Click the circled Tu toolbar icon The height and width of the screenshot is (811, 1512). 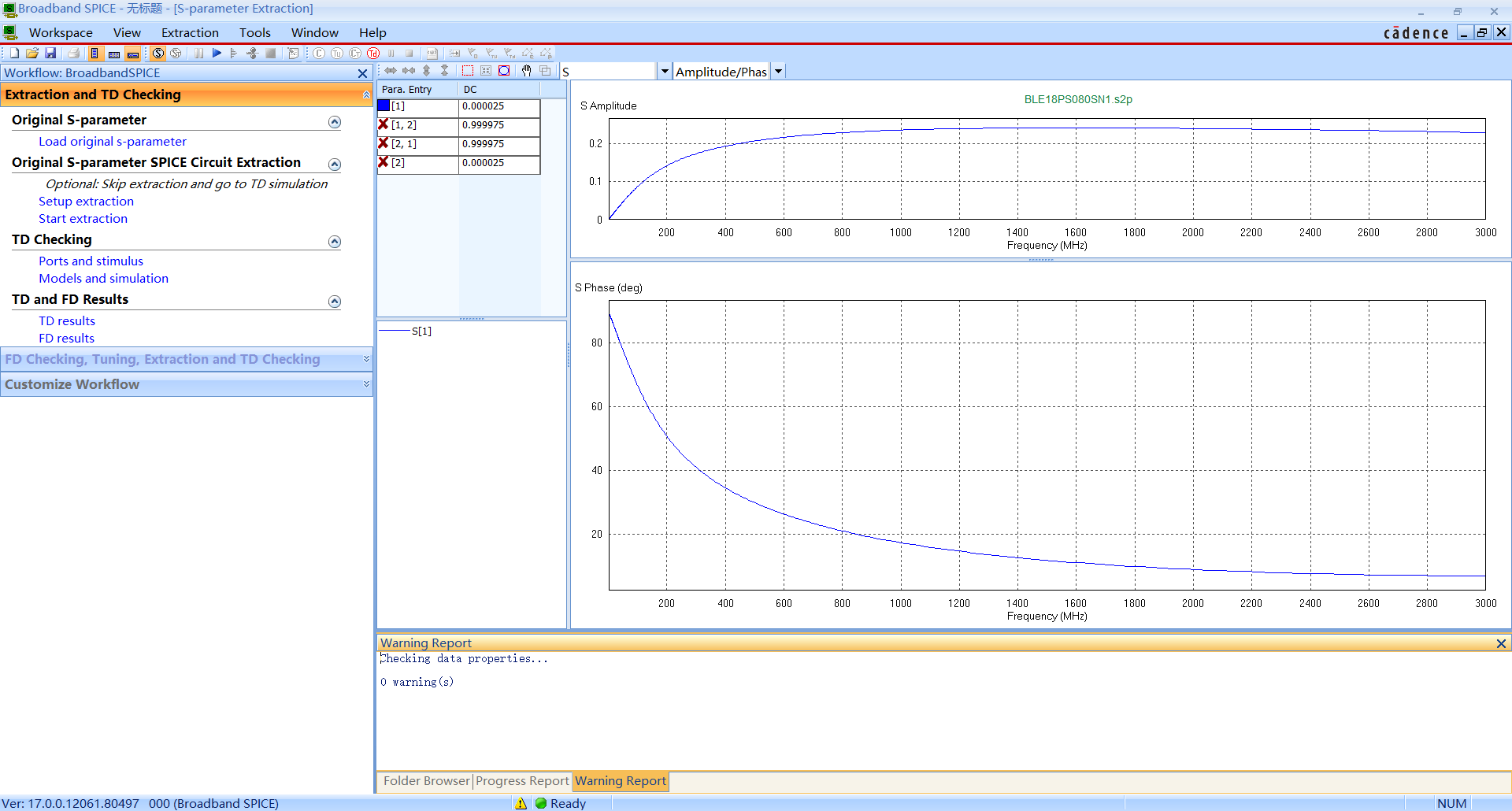(337, 54)
